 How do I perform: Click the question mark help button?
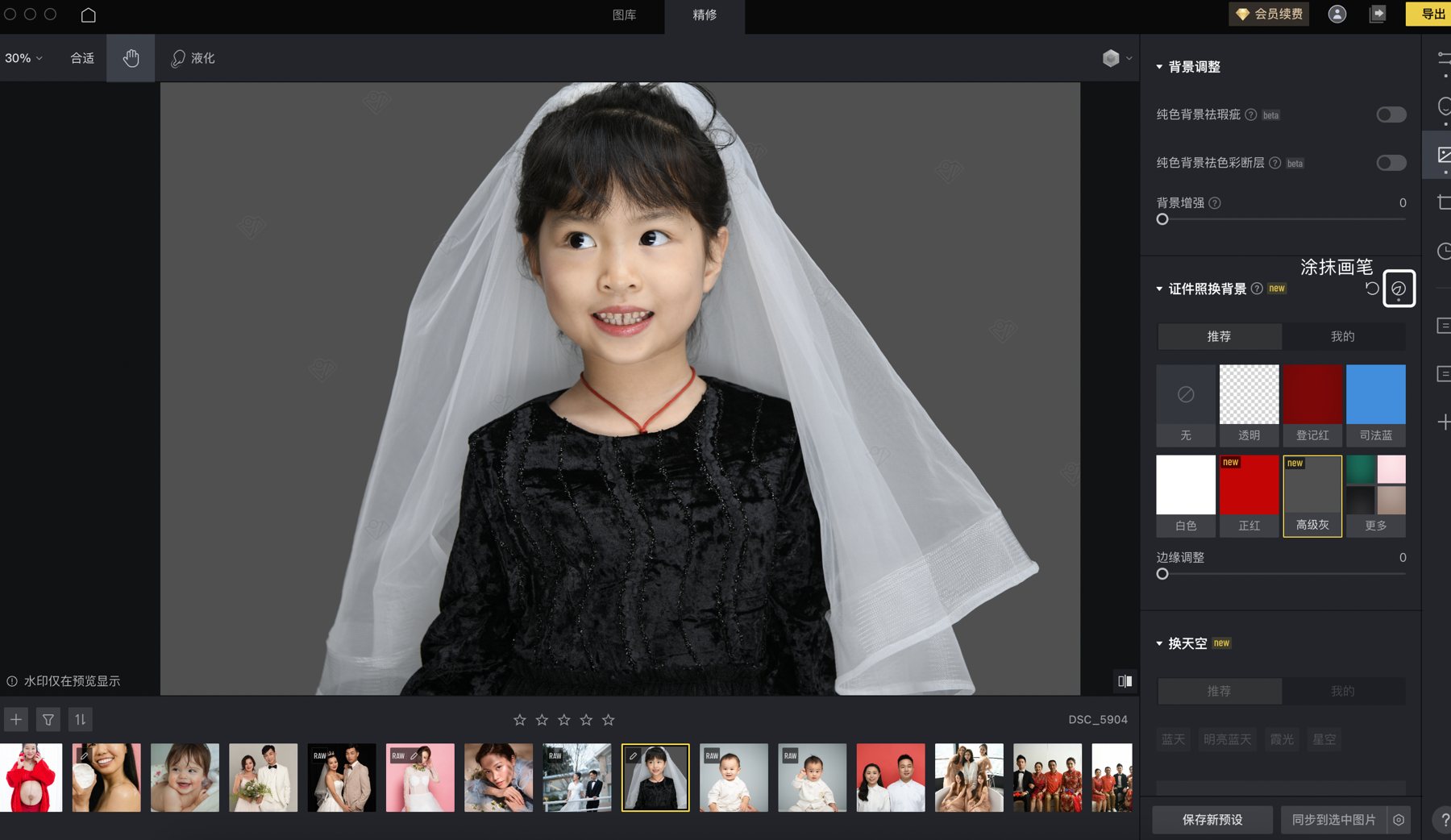[x=1443, y=821]
